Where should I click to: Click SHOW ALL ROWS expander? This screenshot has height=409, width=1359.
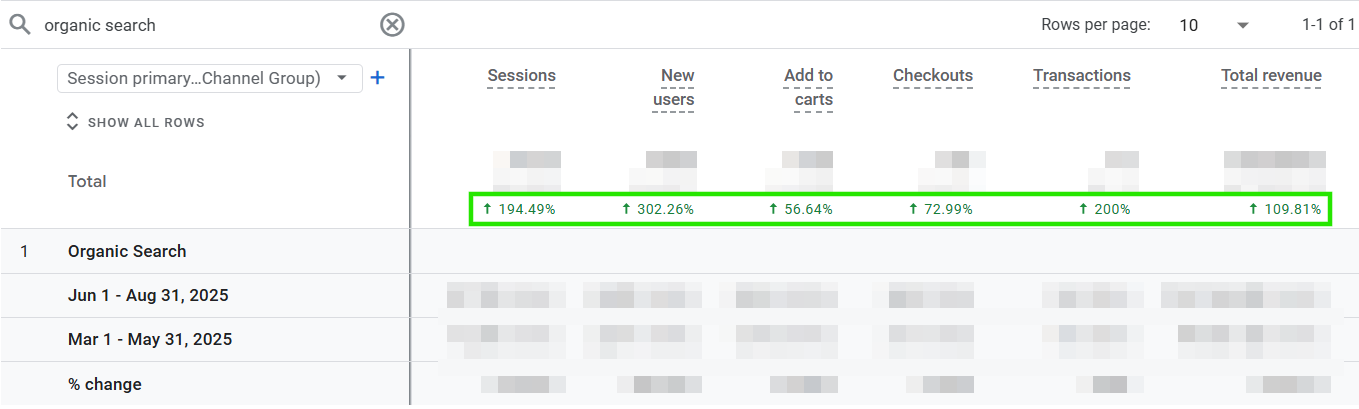[x=135, y=122]
